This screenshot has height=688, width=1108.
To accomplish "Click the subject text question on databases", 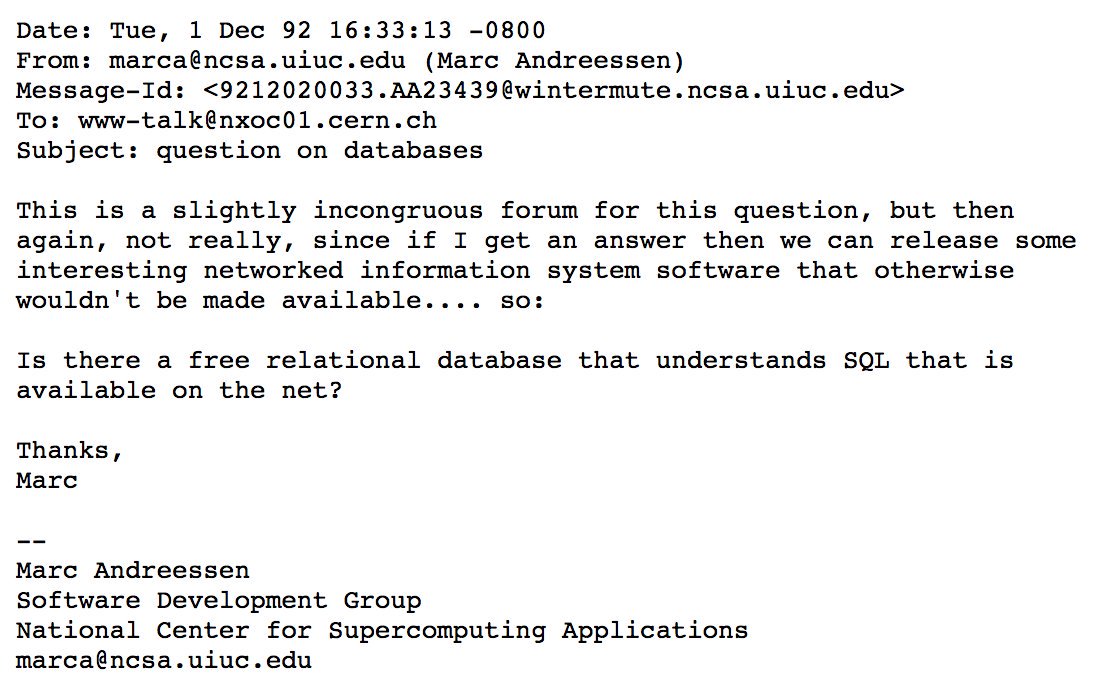I will click(x=319, y=151).
